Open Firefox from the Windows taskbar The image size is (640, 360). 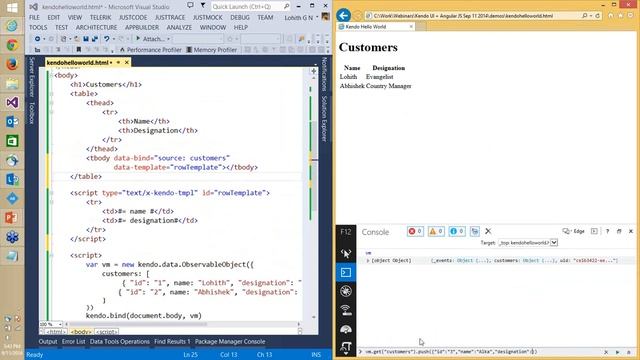pos(12,64)
